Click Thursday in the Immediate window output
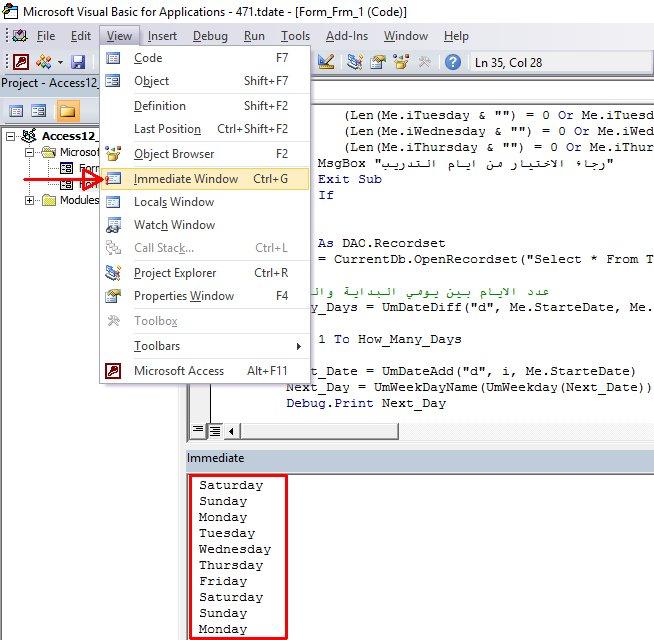Viewport: 654px width, 640px height. point(231,565)
